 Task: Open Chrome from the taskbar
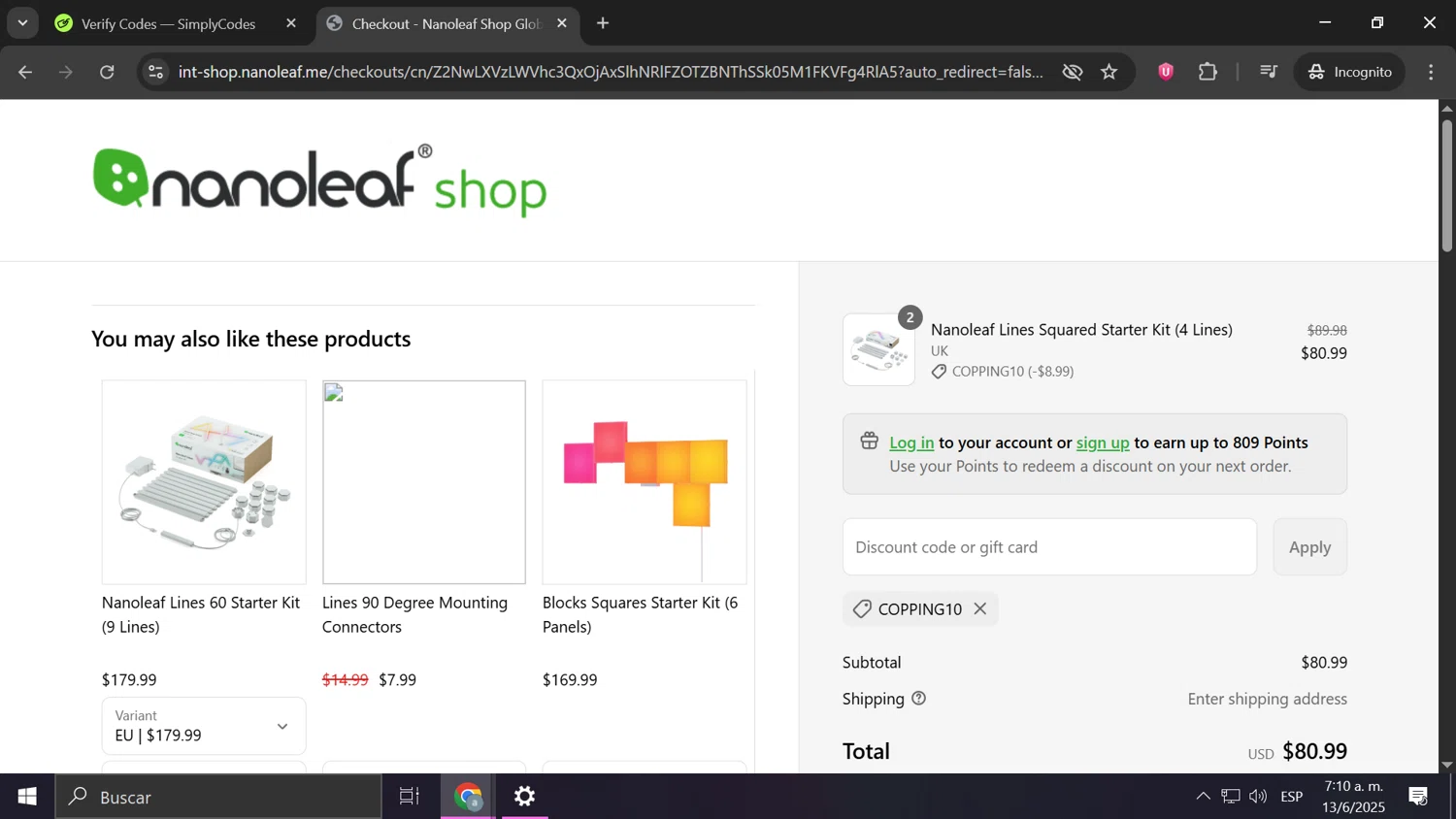coord(469,797)
